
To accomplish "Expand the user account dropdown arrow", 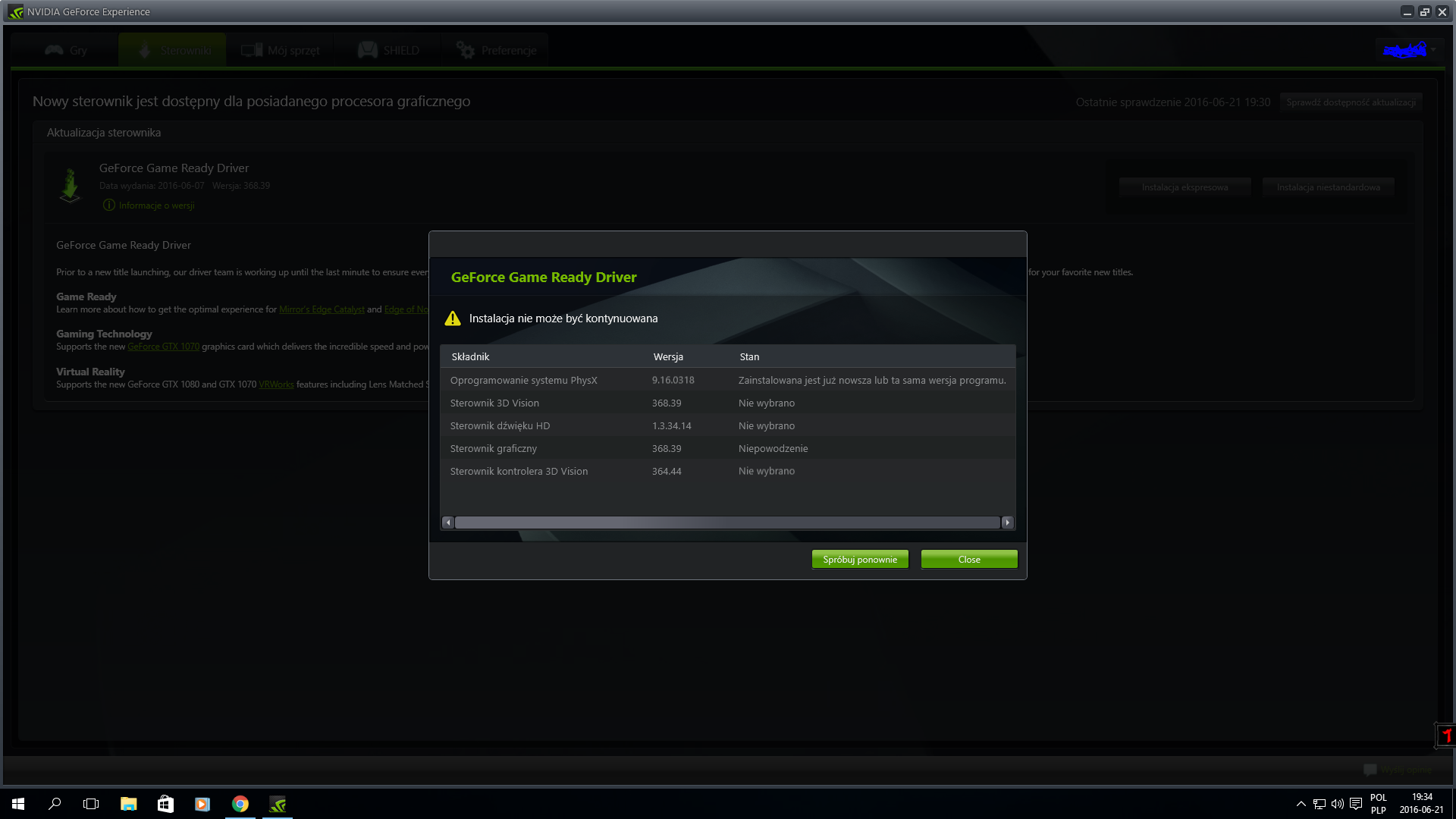I will click(1433, 50).
